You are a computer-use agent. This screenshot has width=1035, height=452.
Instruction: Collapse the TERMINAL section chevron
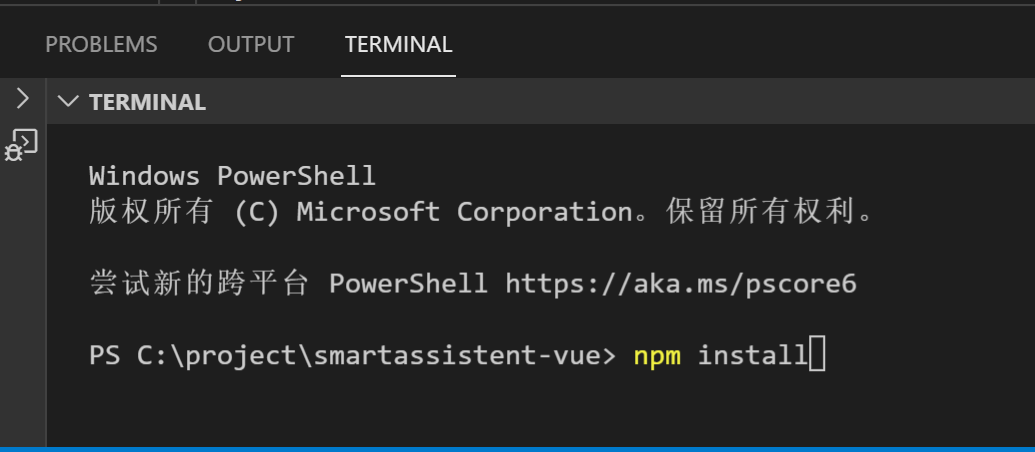coord(68,102)
